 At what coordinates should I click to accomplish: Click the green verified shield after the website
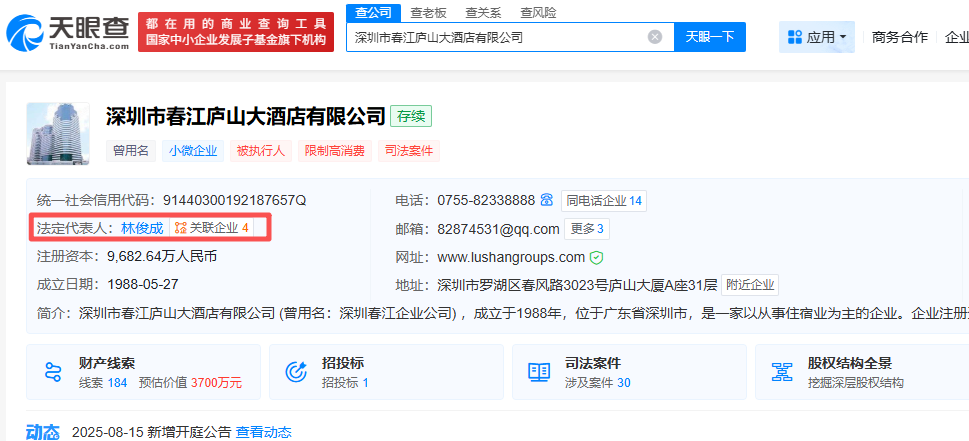tap(596, 257)
